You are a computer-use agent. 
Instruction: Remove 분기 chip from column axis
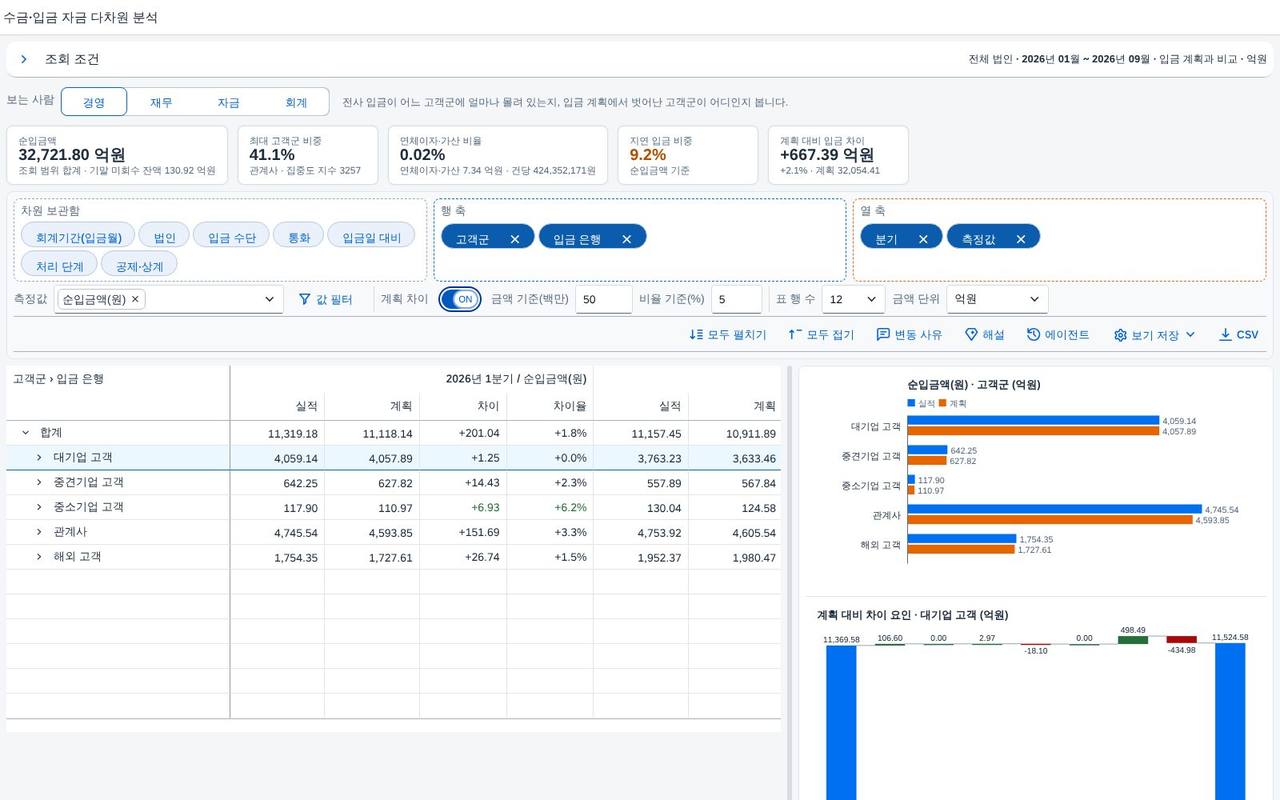point(923,239)
